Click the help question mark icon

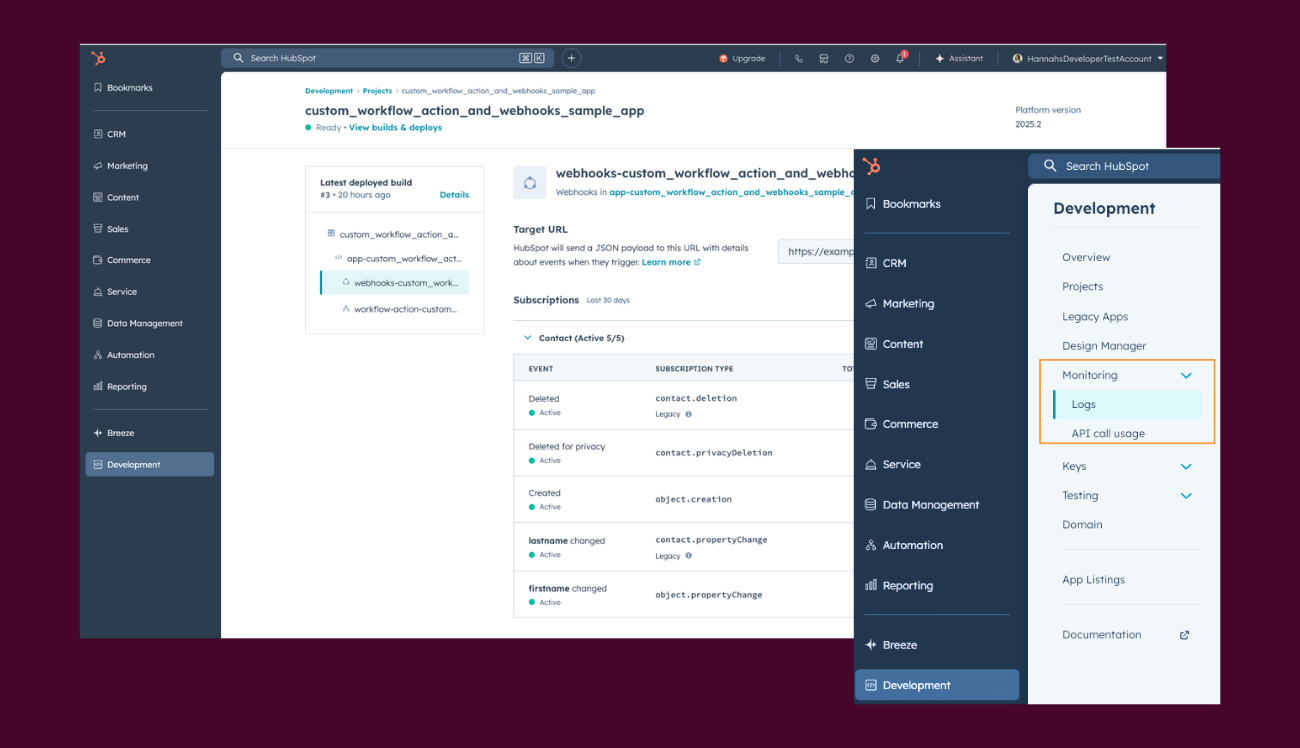coord(849,59)
